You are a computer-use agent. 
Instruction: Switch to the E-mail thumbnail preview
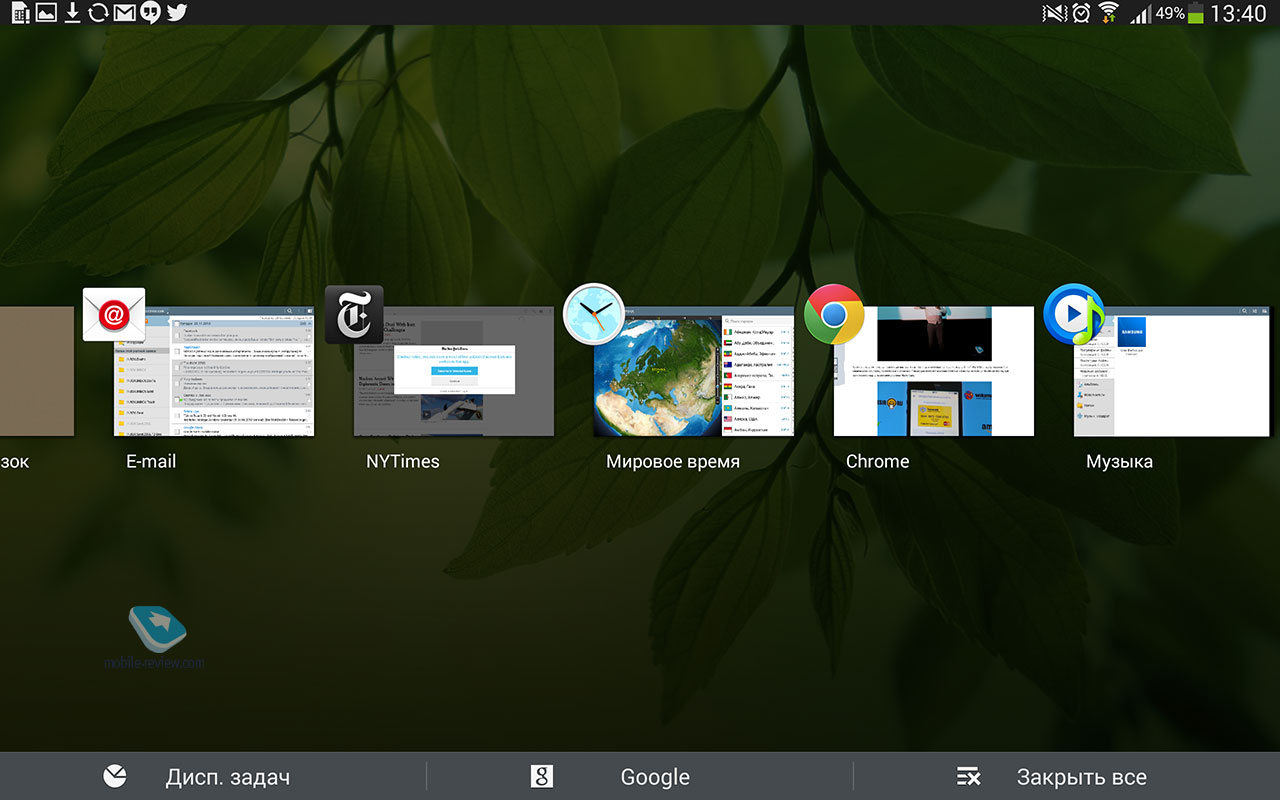pos(214,371)
